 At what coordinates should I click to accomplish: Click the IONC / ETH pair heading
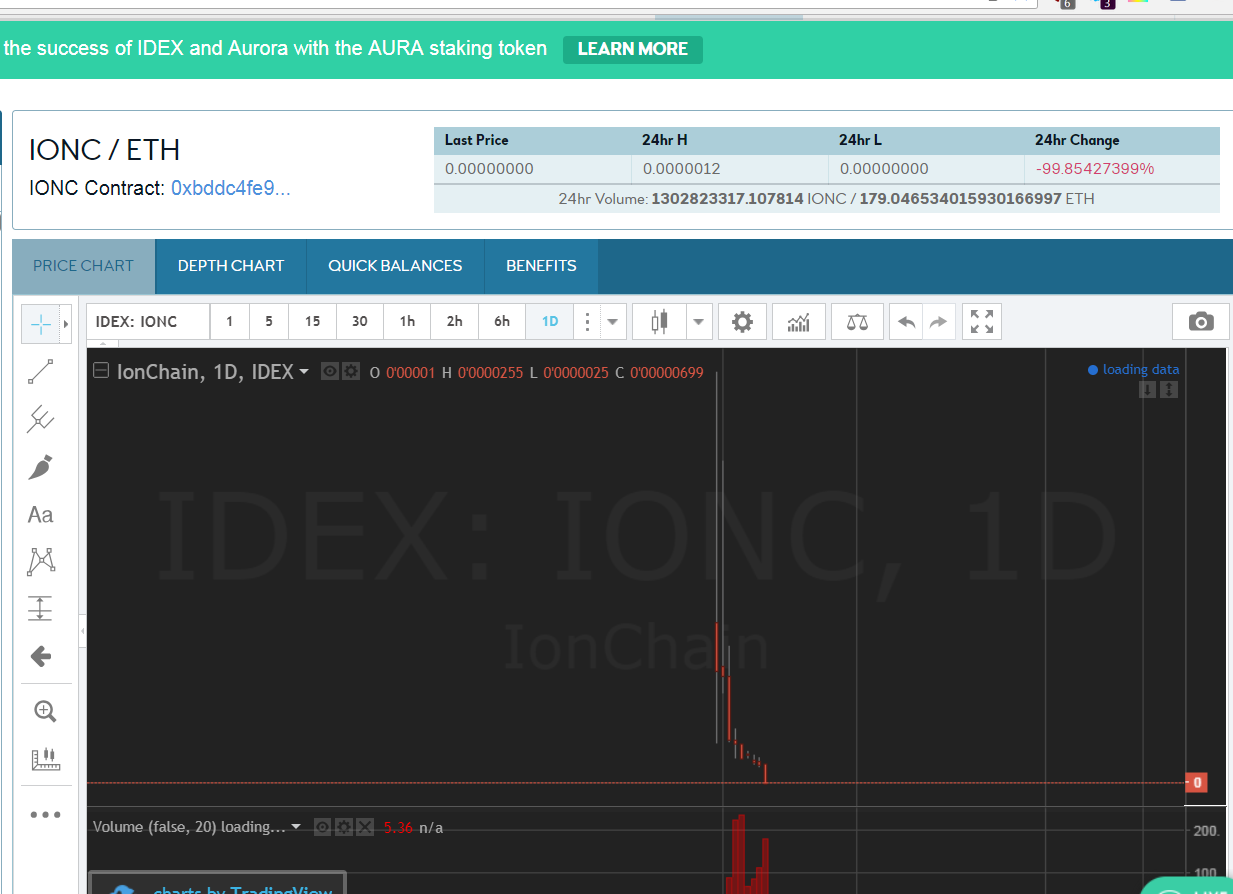pos(105,150)
